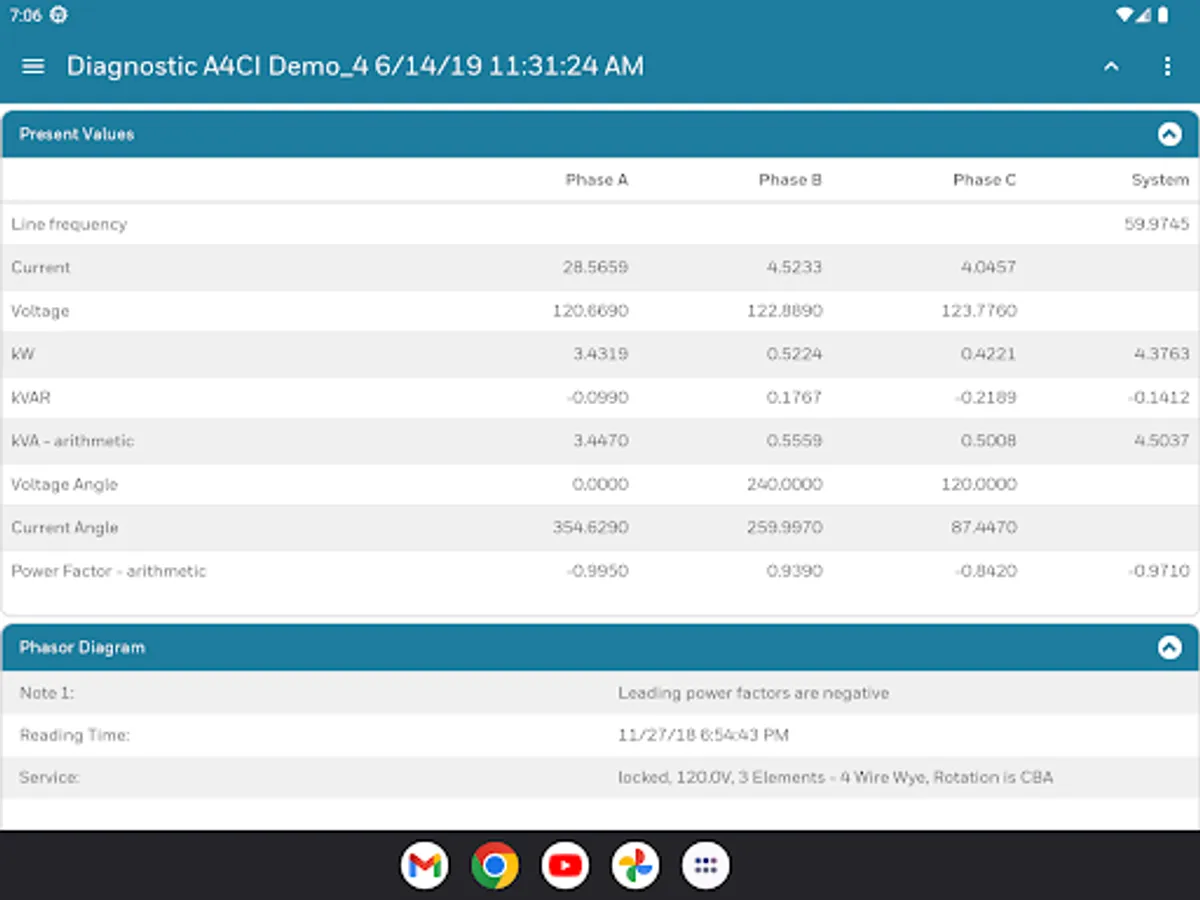Screen dimensions: 1200x900
Task: Click the Voltage Angle row label
Action: (x=64, y=485)
